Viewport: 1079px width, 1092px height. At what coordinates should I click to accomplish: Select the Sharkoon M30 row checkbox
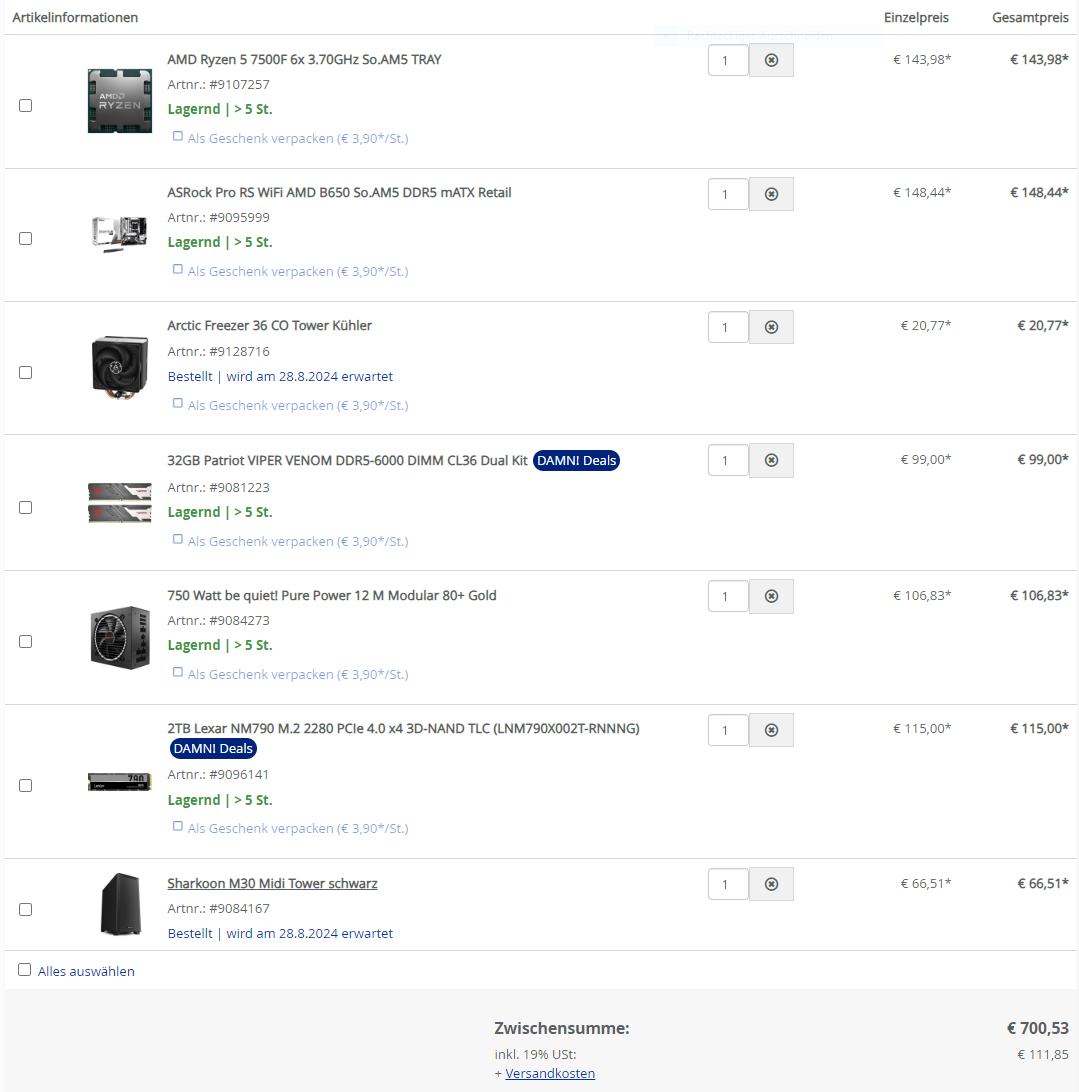point(26,910)
